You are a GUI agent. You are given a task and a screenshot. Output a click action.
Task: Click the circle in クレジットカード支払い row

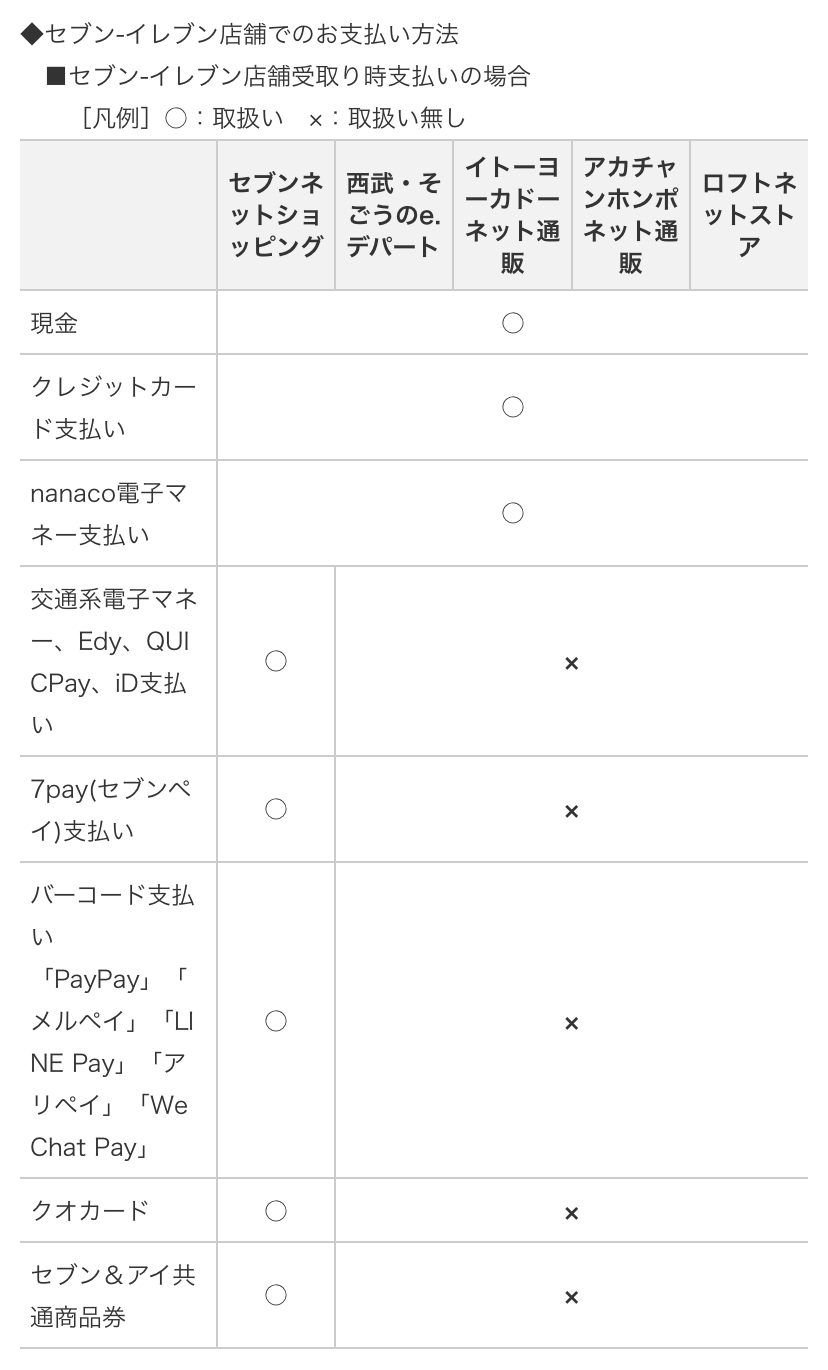(x=512, y=407)
